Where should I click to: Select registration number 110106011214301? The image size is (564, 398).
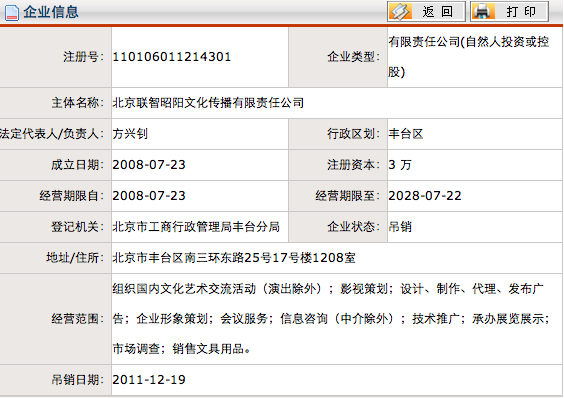pos(172,57)
